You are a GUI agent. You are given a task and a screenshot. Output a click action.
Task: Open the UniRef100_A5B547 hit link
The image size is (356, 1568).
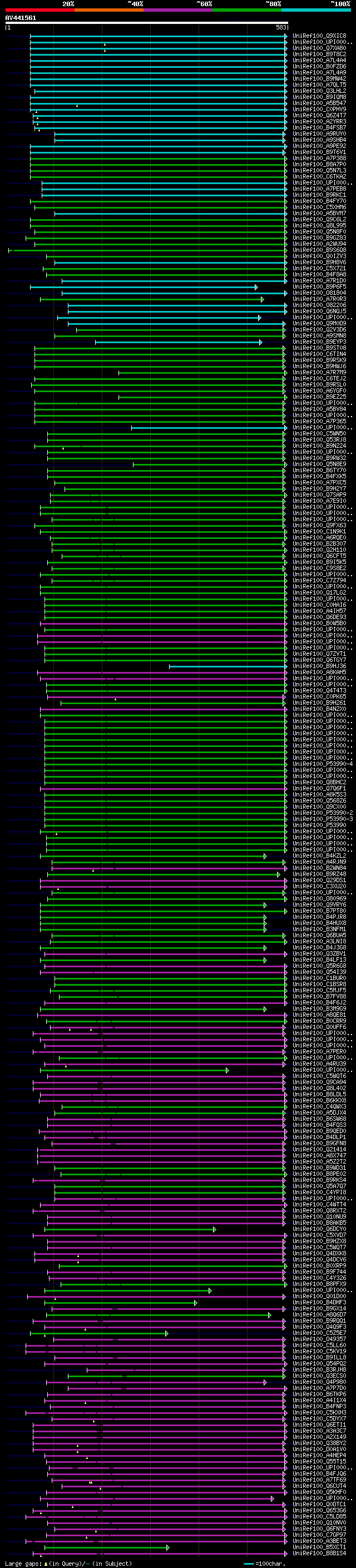pyautogui.click(x=319, y=103)
